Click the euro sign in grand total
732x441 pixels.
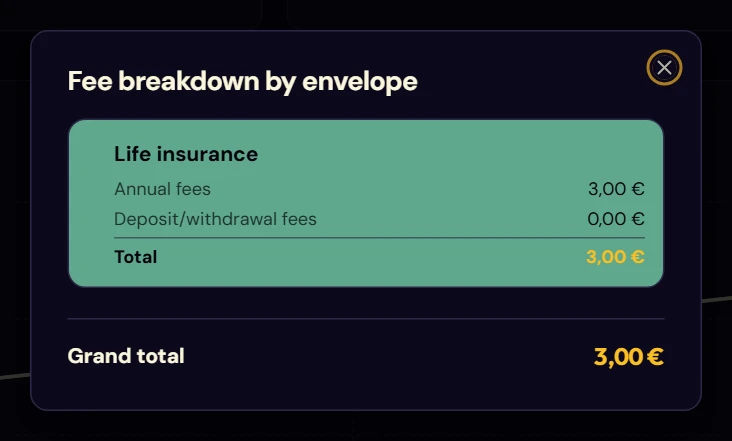655,357
